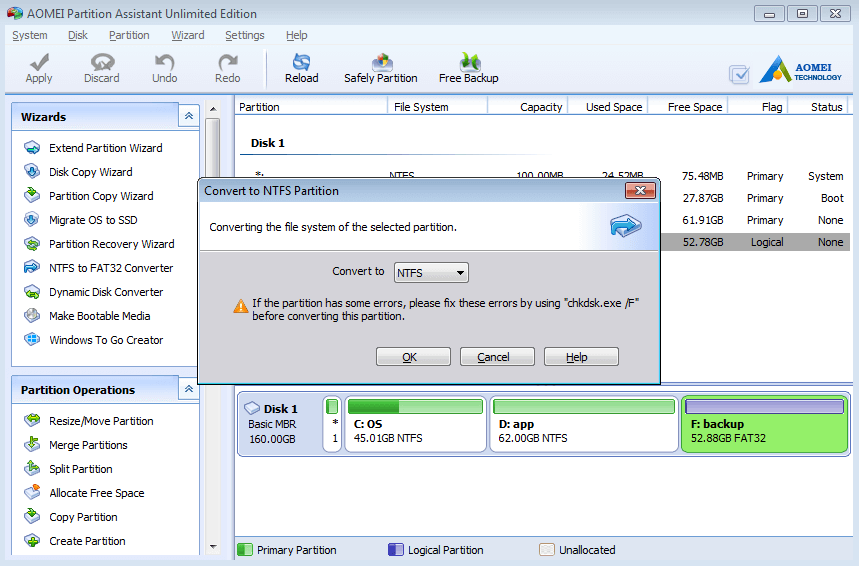Viewport: 859px width, 566px height.
Task: Open the Partition menu
Action: 129,35
